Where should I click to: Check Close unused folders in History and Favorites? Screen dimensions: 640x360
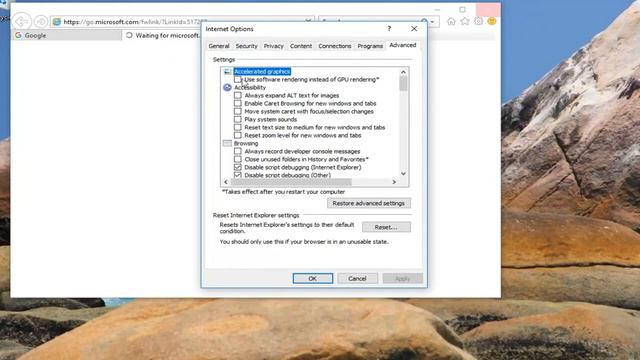(238, 159)
